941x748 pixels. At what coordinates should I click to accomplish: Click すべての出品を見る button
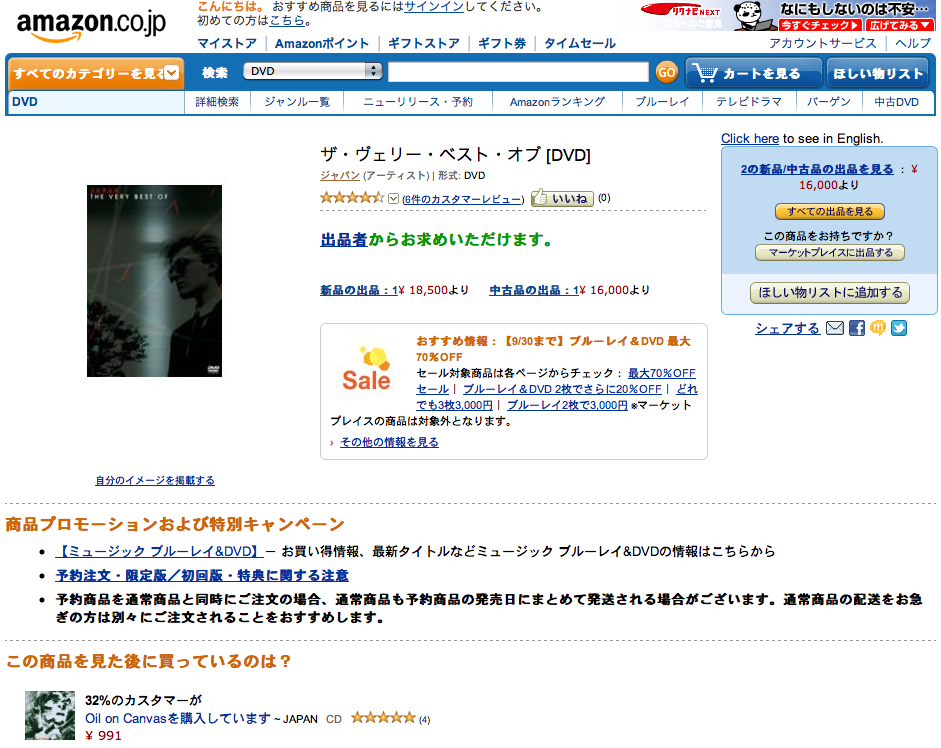pyautogui.click(x=829, y=211)
